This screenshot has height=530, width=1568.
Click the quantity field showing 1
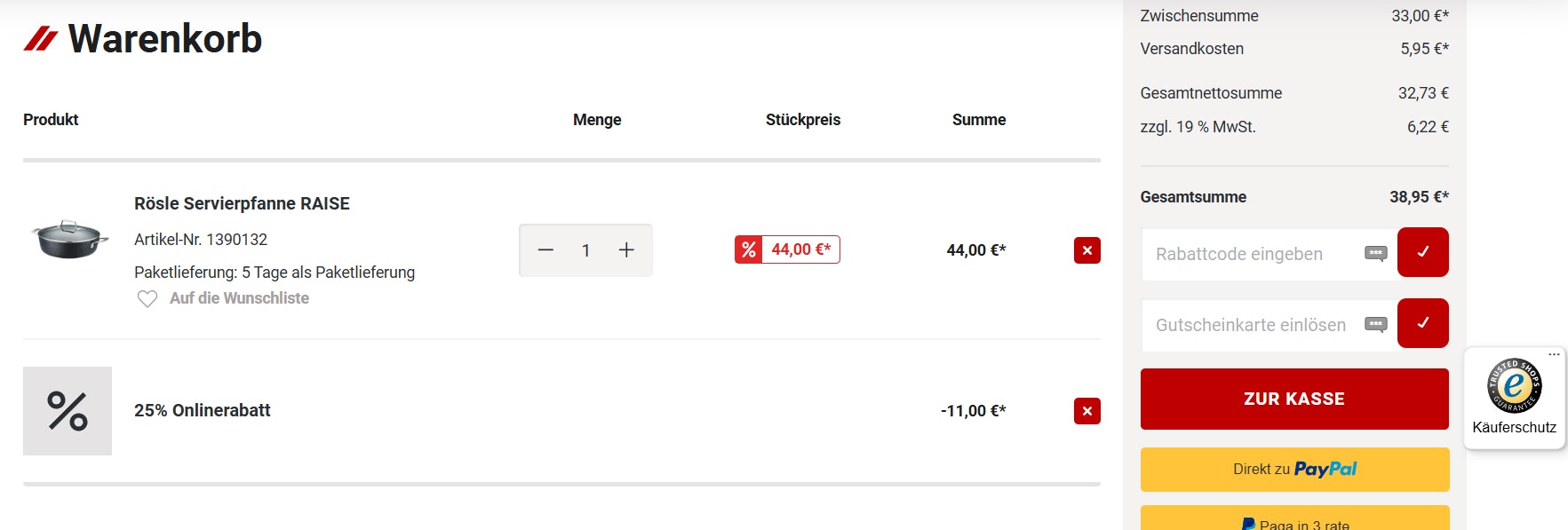[585, 250]
